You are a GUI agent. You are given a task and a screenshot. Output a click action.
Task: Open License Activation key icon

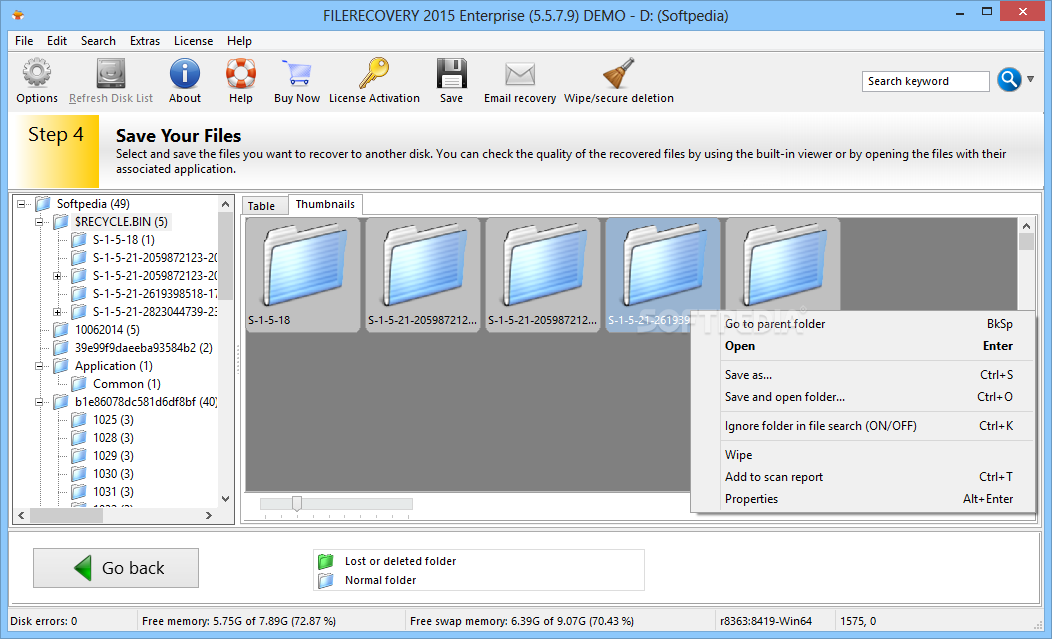point(374,73)
